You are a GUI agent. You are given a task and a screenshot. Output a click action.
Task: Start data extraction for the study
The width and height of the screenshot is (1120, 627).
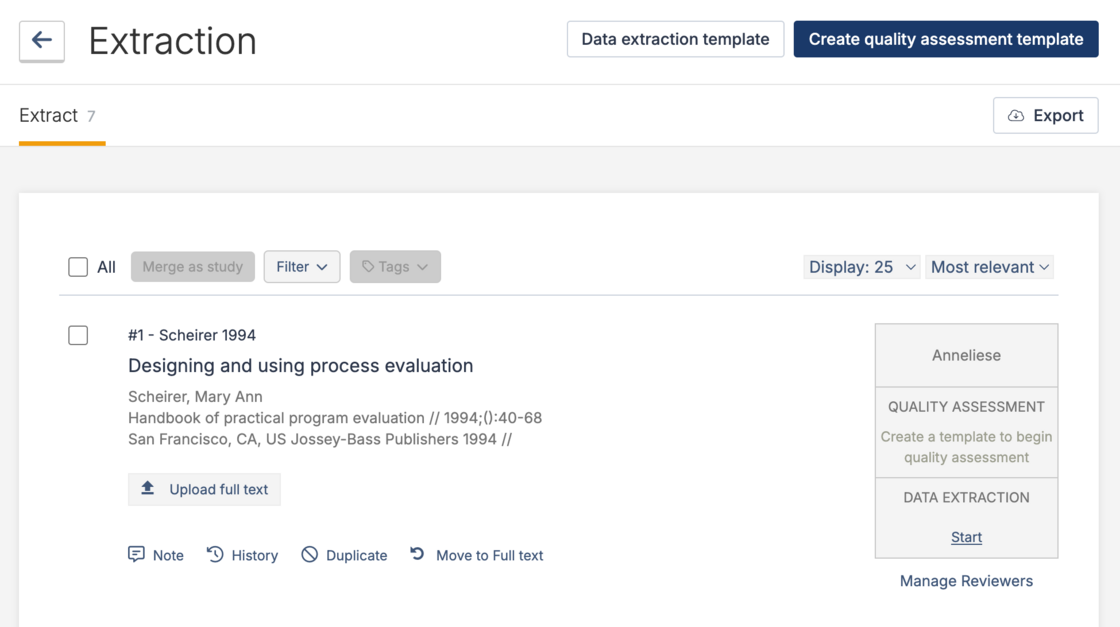[x=965, y=537]
